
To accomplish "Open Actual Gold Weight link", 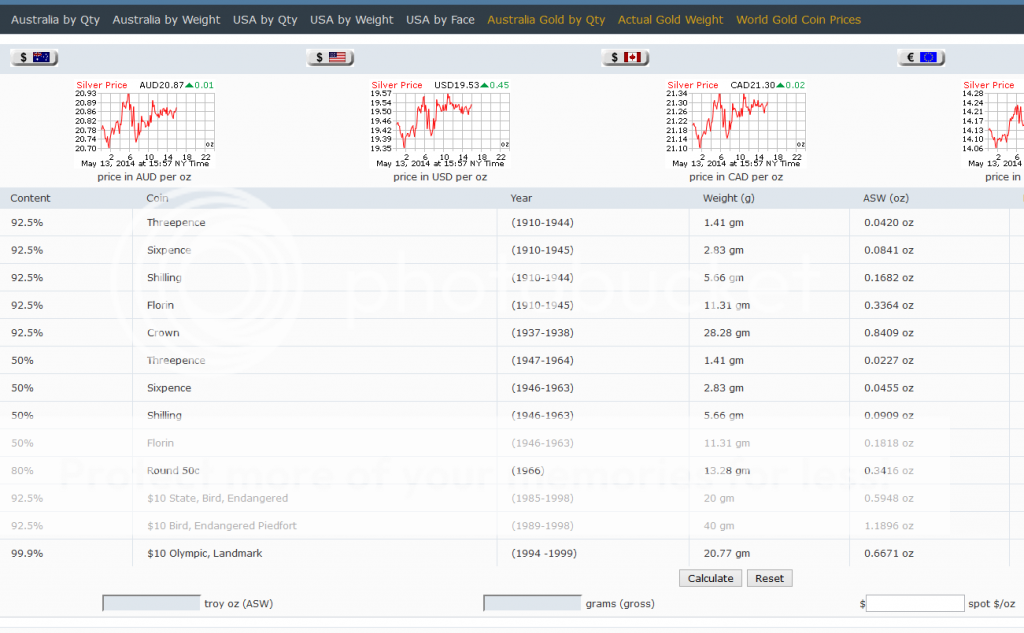I will click(x=670, y=20).
